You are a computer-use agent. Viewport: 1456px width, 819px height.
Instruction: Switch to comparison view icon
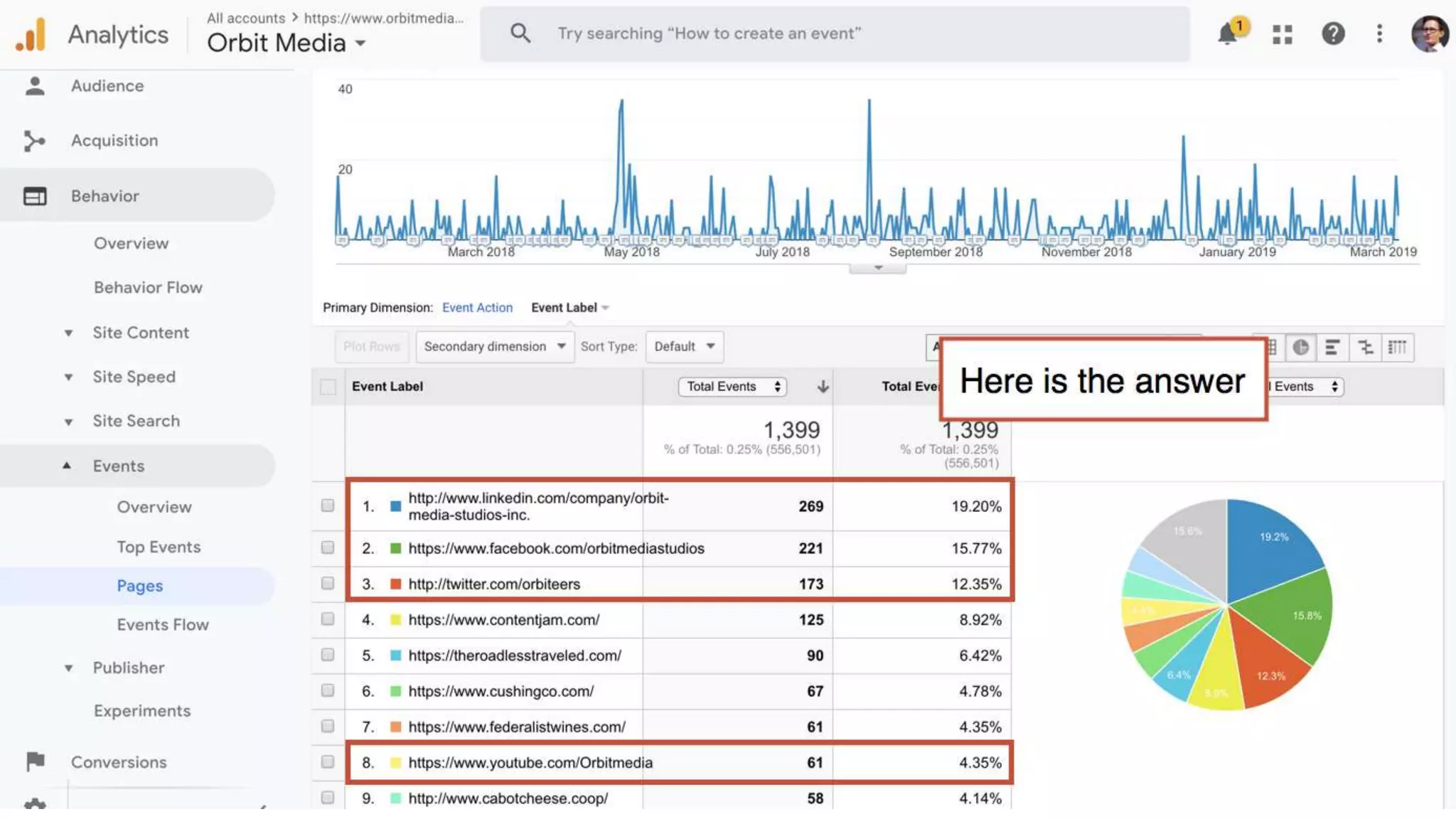[1365, 347]
